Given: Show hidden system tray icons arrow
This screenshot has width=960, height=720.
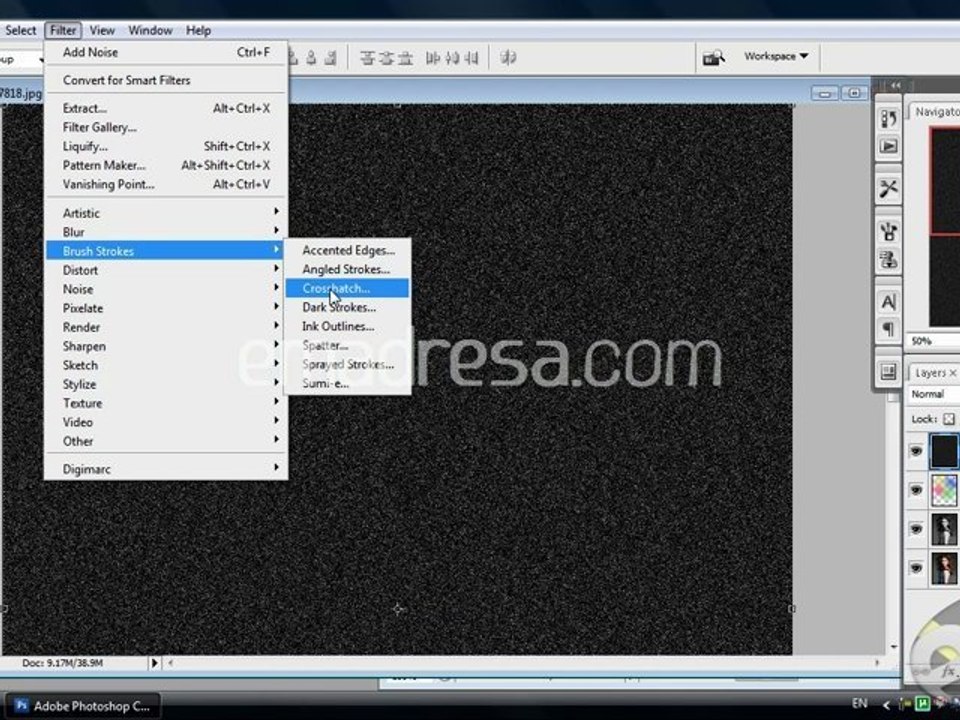Looking at the screenshot, I should click(x=885, y=705).
